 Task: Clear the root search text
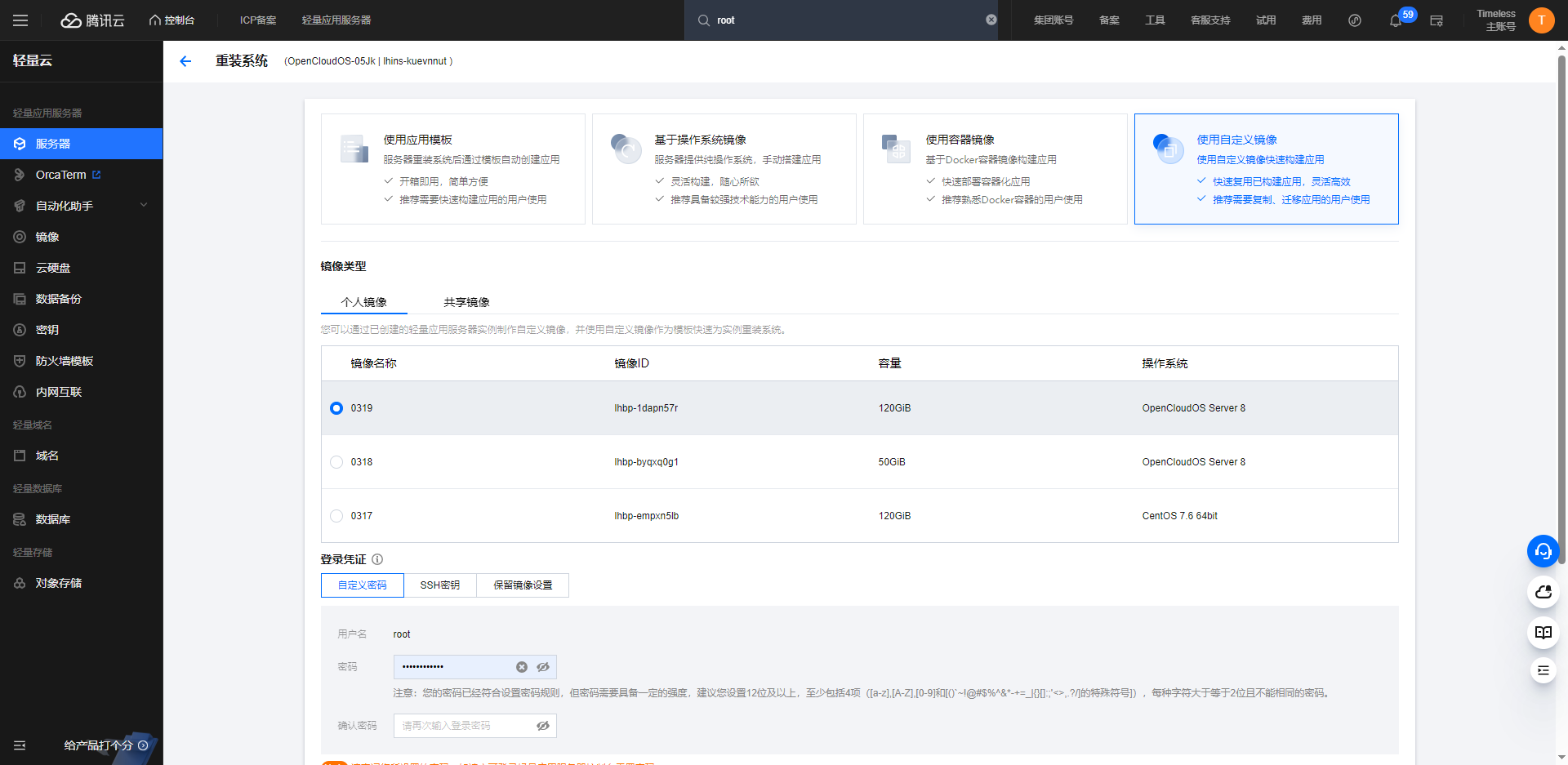(991, 20)
